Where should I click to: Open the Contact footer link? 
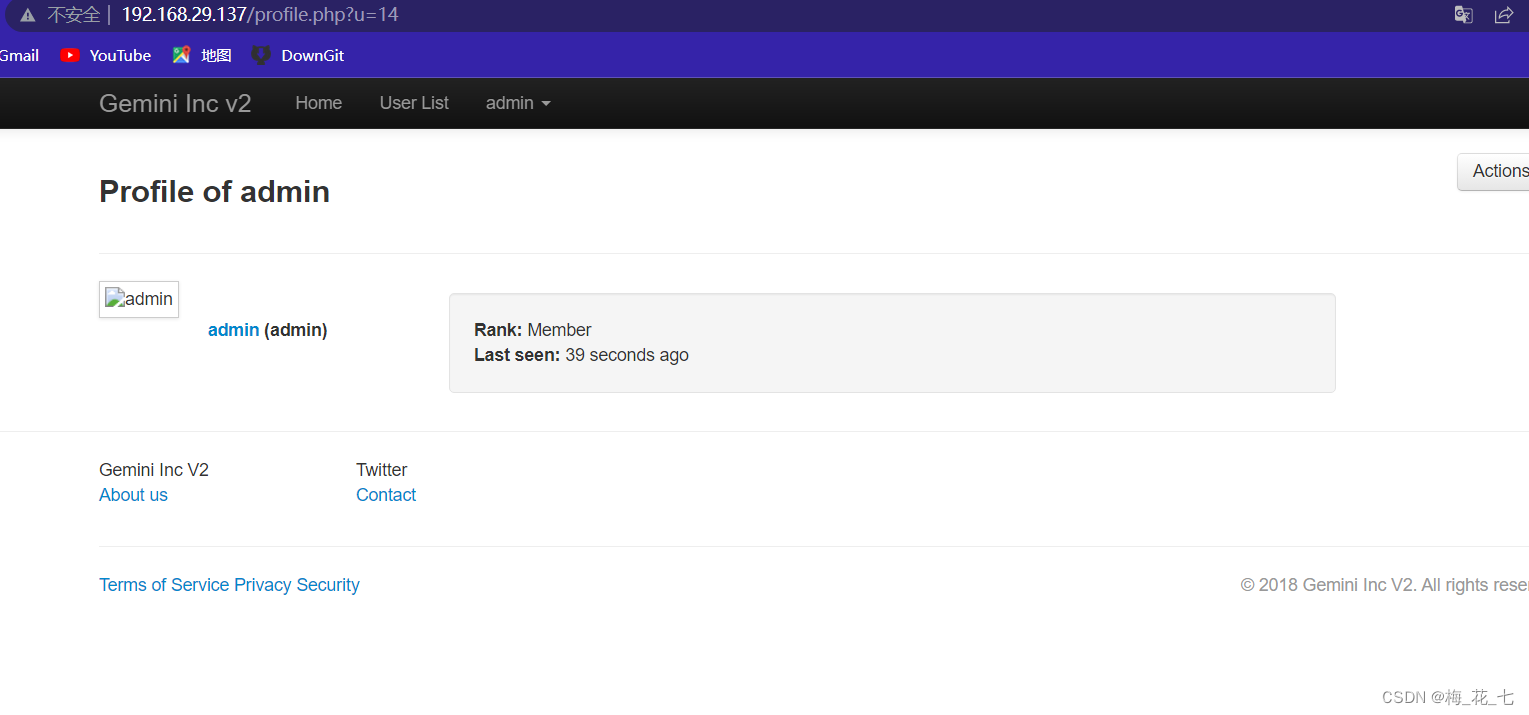[x=386, y=495]
